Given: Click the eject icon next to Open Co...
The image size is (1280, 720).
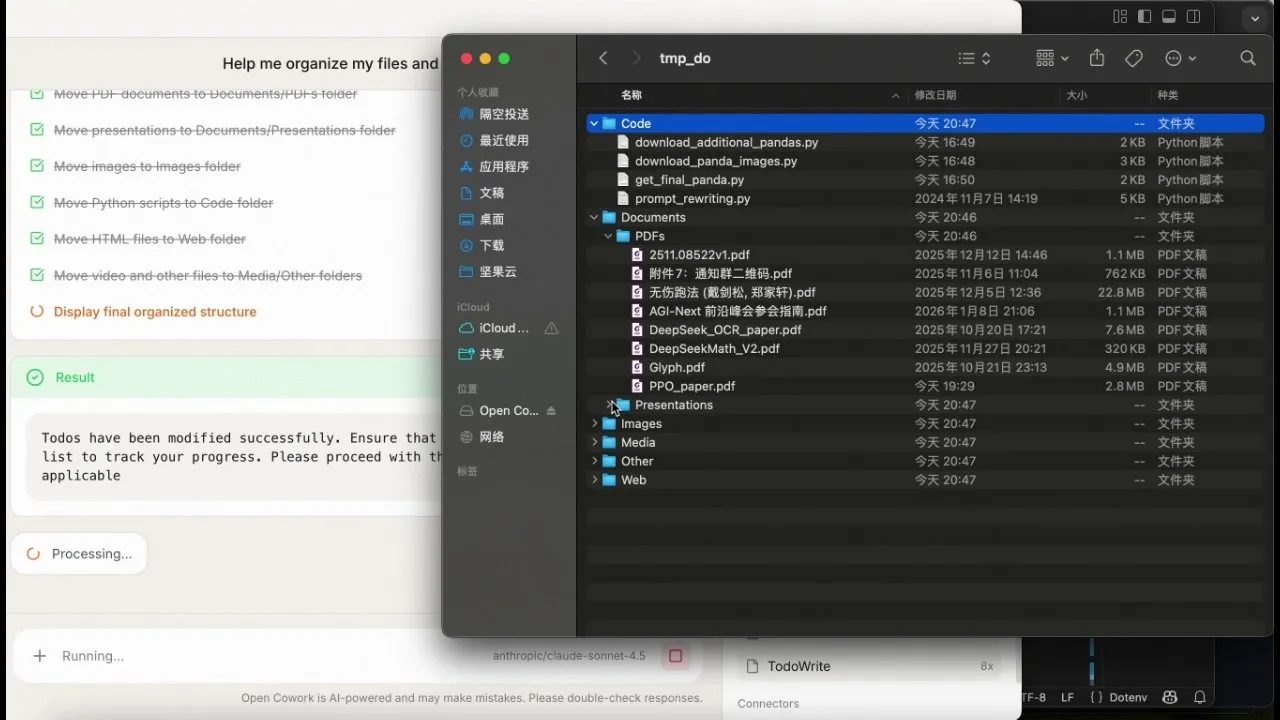Looking at the screenshot, I should (x=551, y=411).
